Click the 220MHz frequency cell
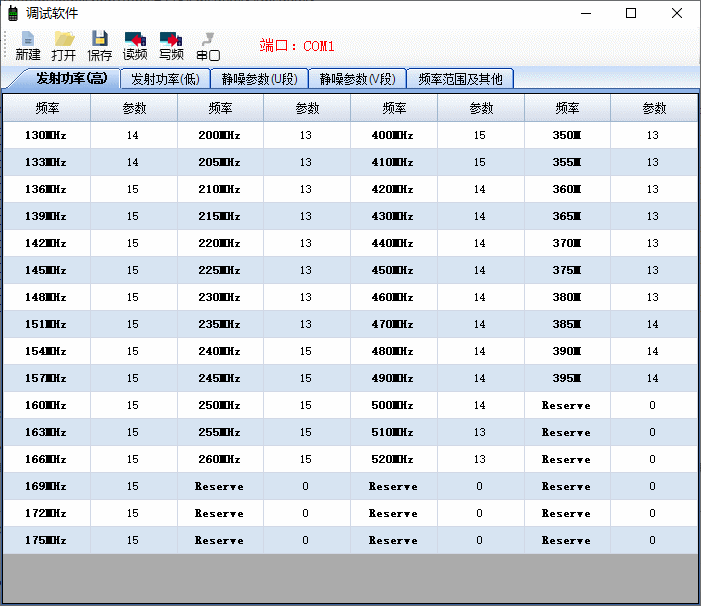This screenshot has height=606, width=701. click(220, 243)
